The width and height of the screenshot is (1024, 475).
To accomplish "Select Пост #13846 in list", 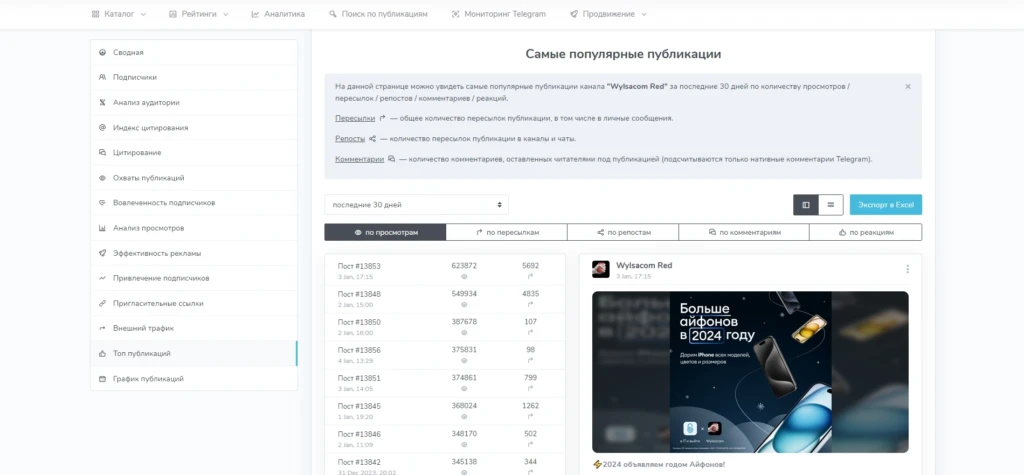I will 445,439.
